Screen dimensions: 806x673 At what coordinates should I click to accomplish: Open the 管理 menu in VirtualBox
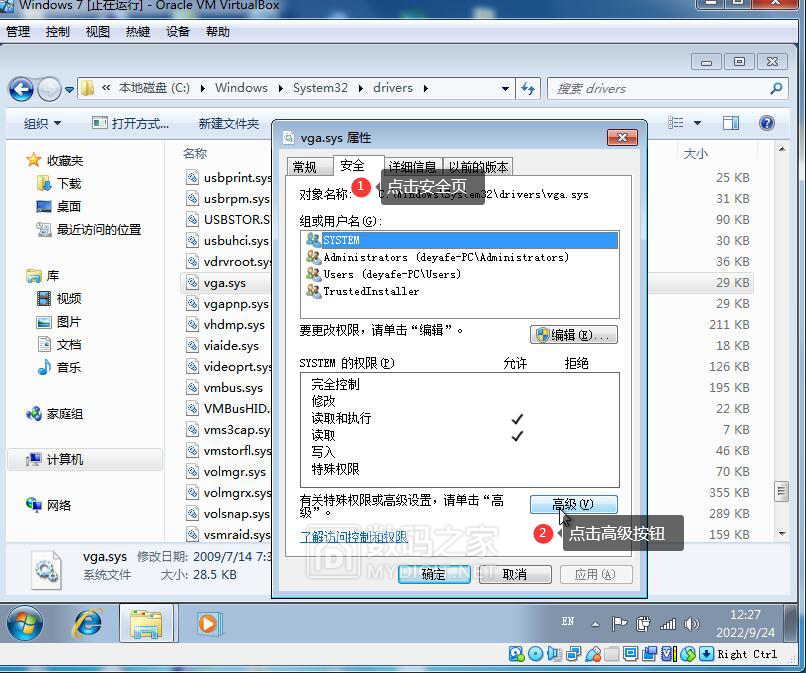pyautogui.click(x=18, y=32)
